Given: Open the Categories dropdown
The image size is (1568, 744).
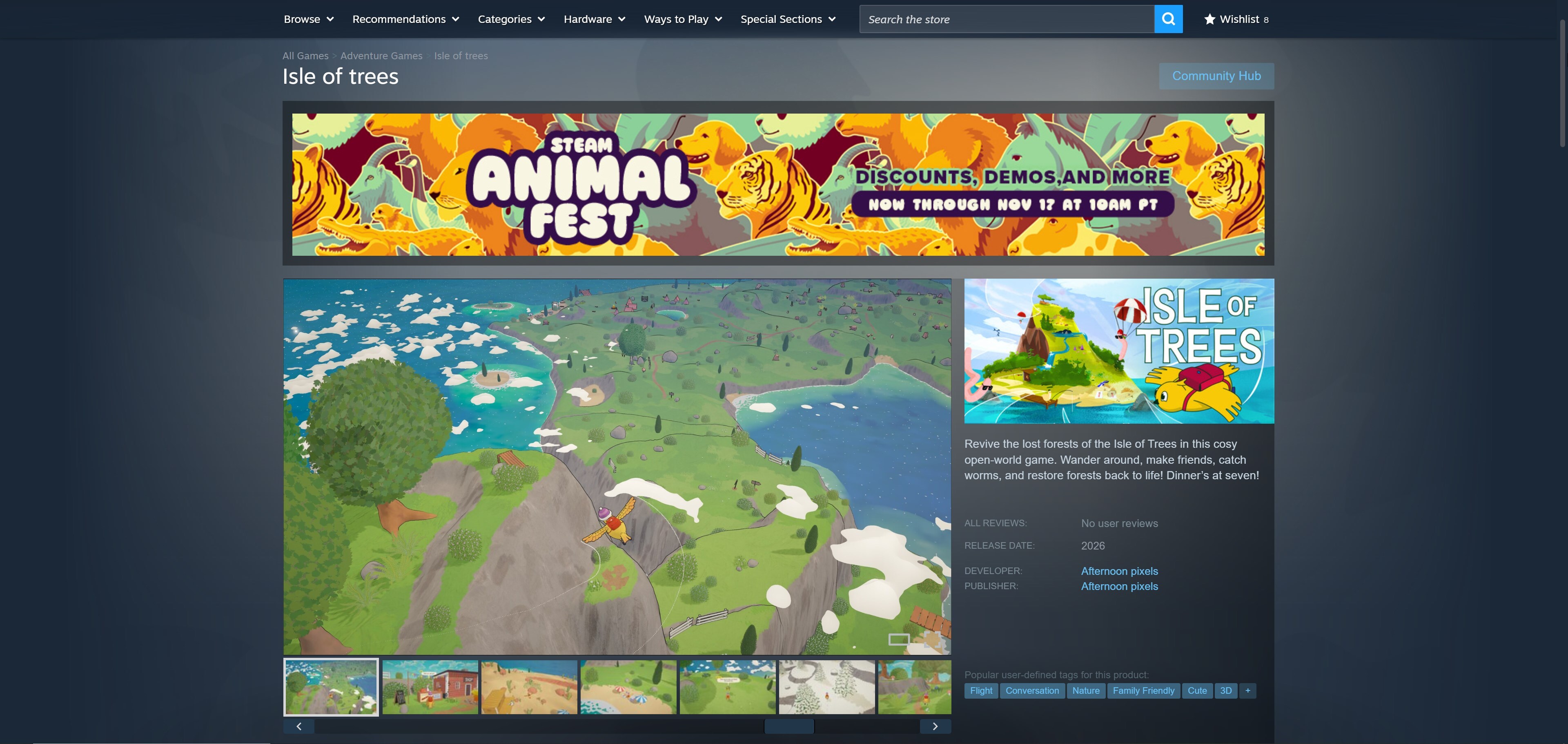Looking at the screenshot, I should [x=511, y=20].
